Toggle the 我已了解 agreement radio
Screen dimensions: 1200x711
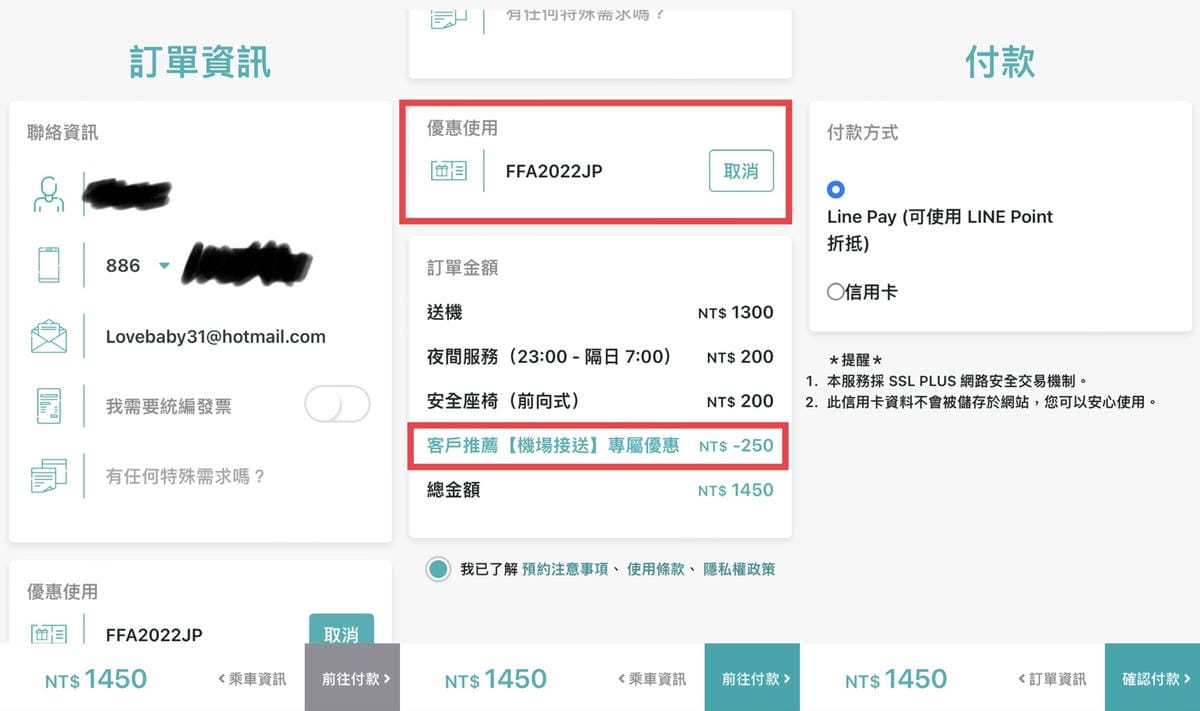pyautogui.click(x=437, y=569)
